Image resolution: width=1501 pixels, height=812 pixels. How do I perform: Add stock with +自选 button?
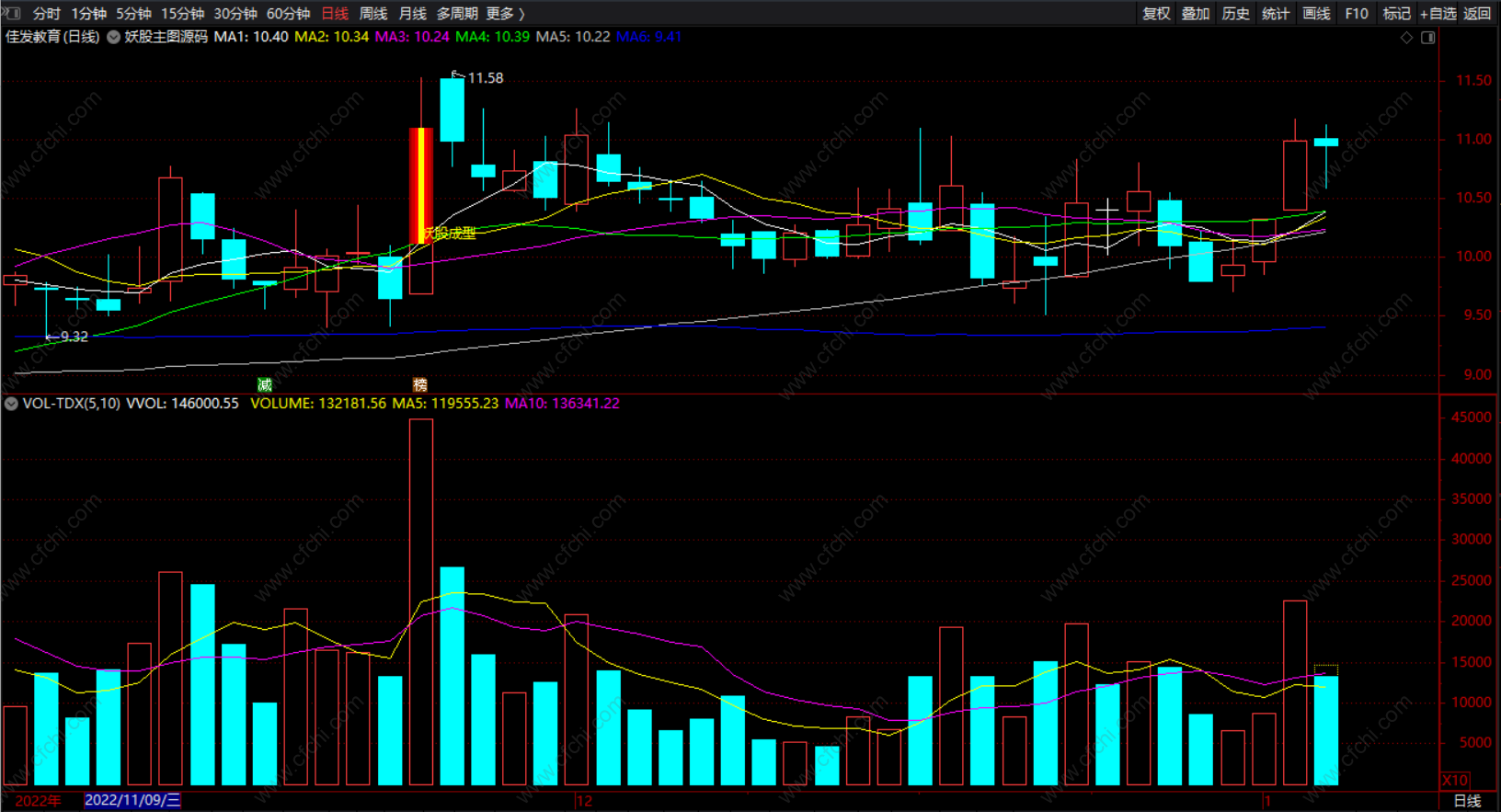tap(1438, 14)
